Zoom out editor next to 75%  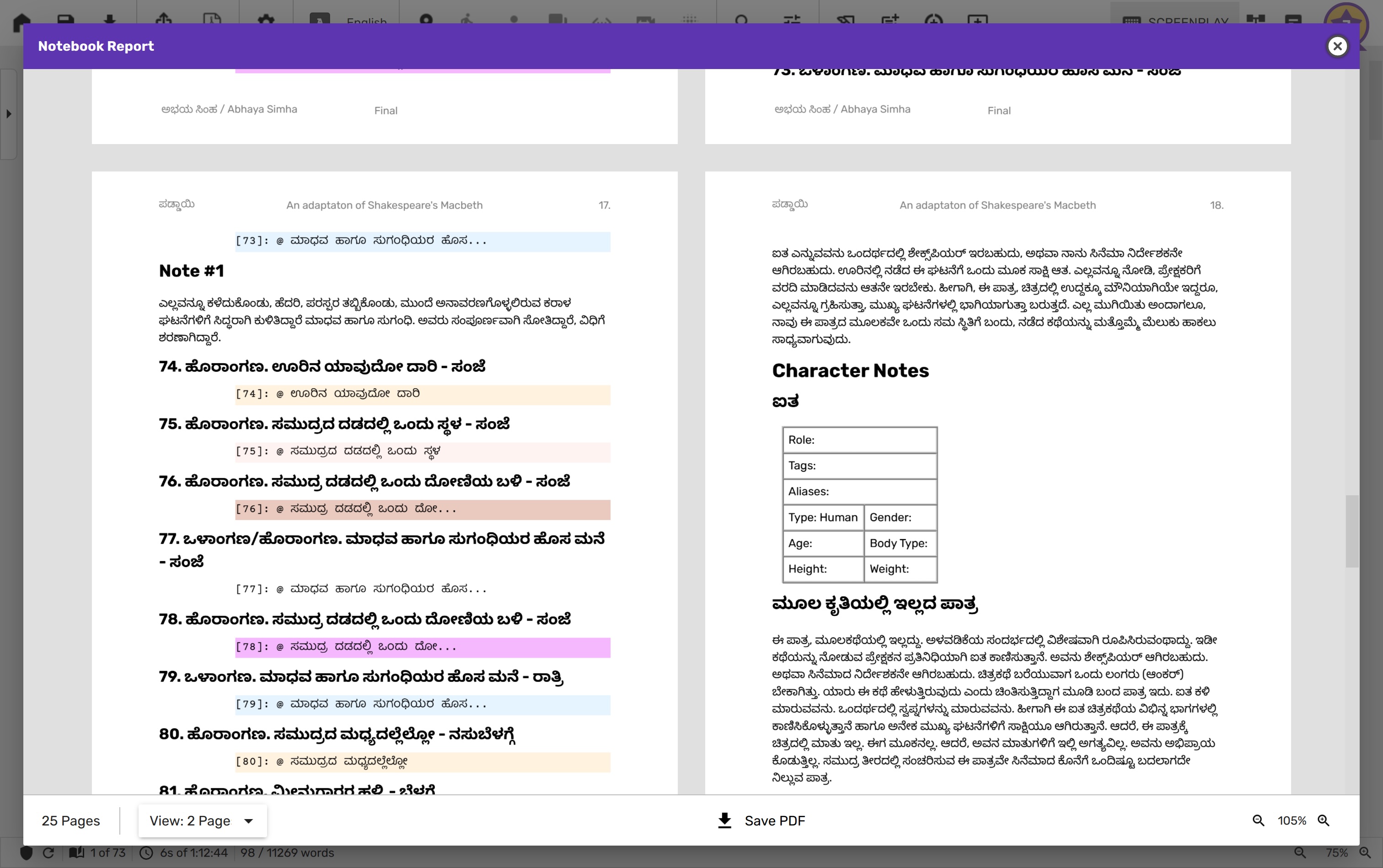point(1300,852)
